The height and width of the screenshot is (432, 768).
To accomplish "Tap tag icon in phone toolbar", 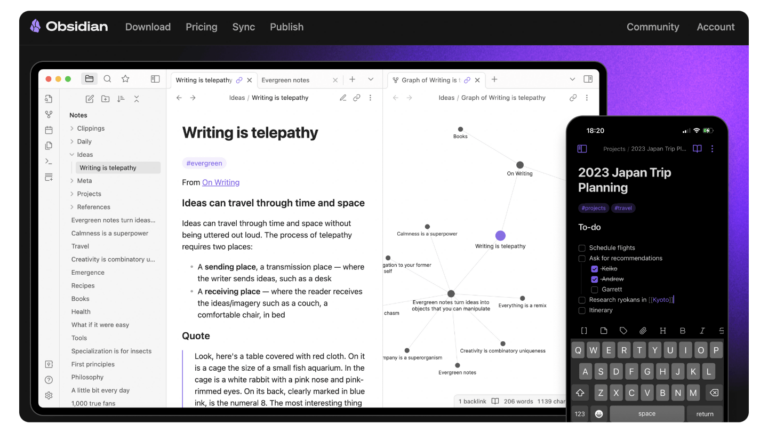I will pyautogui.click(x=623, y=331).
